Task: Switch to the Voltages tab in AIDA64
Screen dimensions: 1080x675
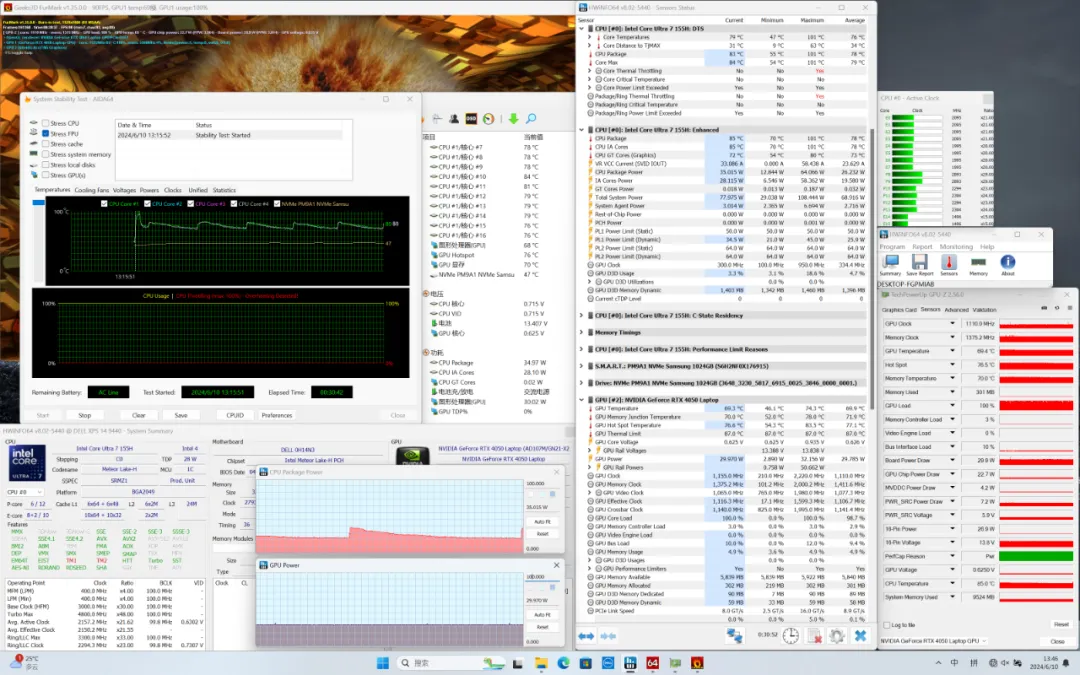Action: [x=125, y=190]
